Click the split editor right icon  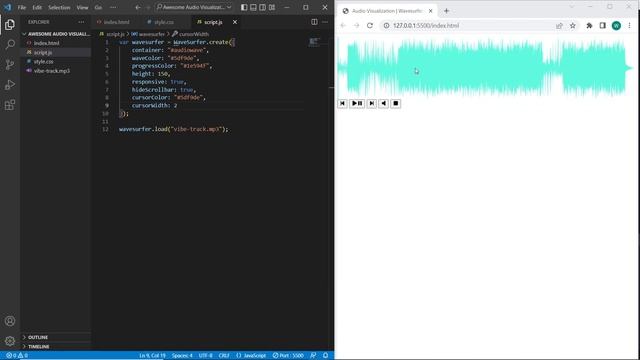(314, 22)
